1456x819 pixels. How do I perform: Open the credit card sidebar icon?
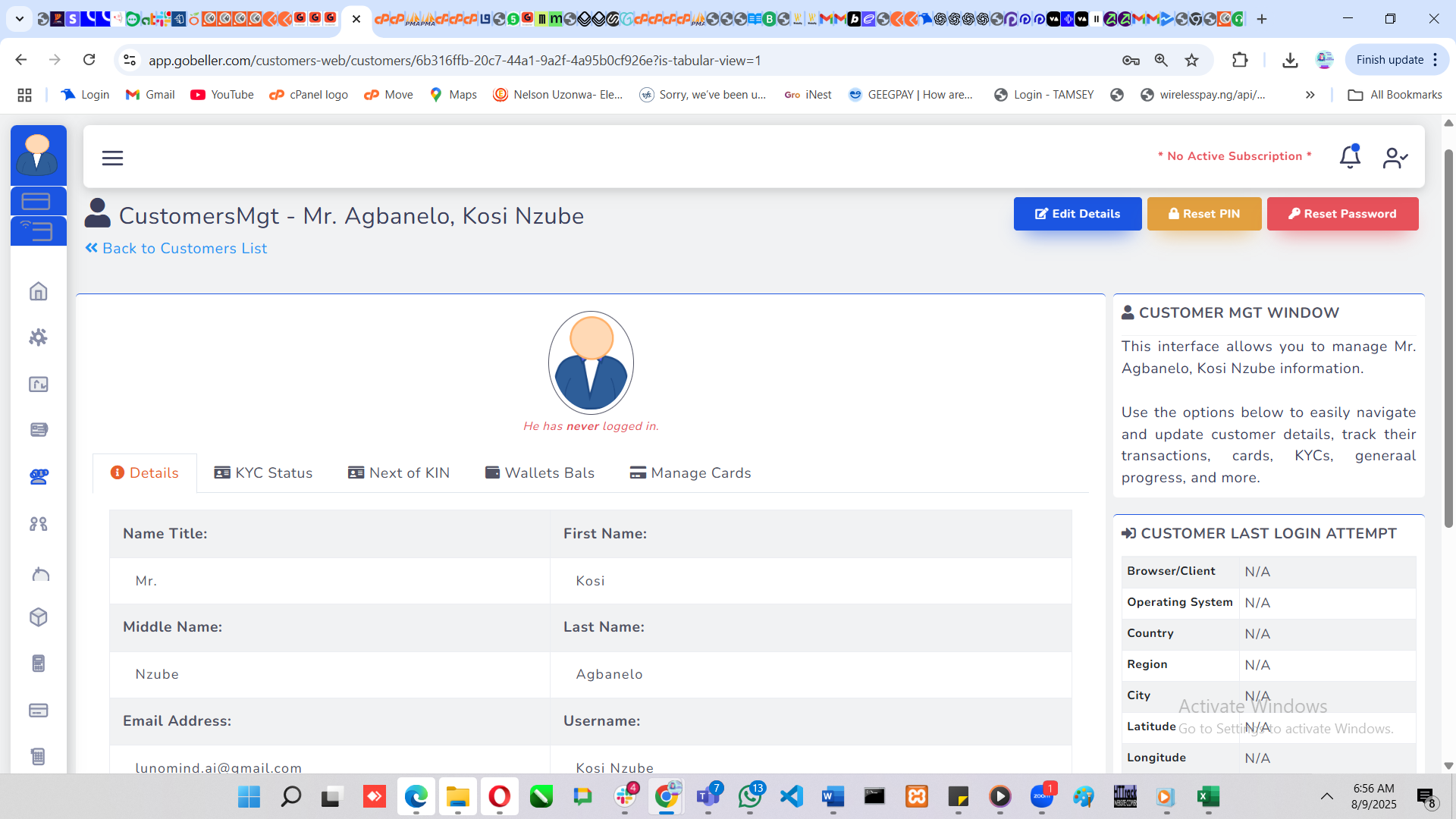(39, 711)
